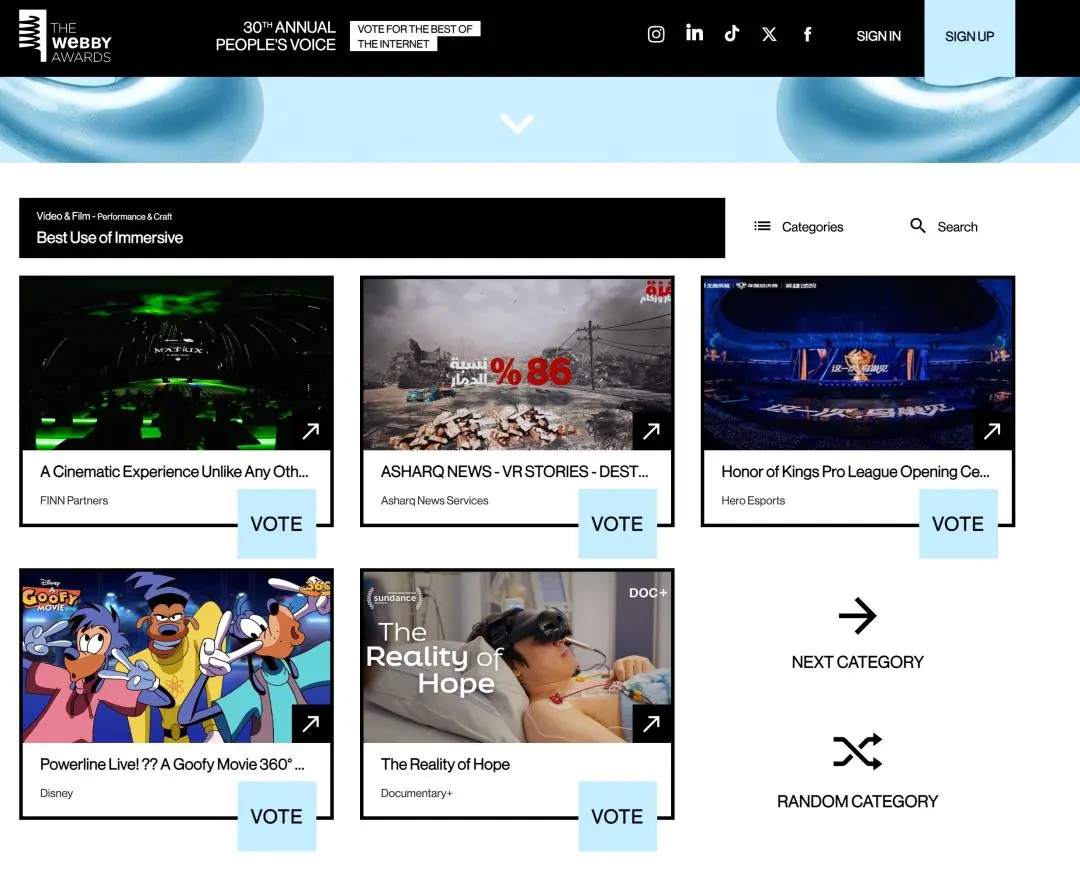Open the Webby Awards Instagram page
This screenshot has width=1080, height=891.
656,35
